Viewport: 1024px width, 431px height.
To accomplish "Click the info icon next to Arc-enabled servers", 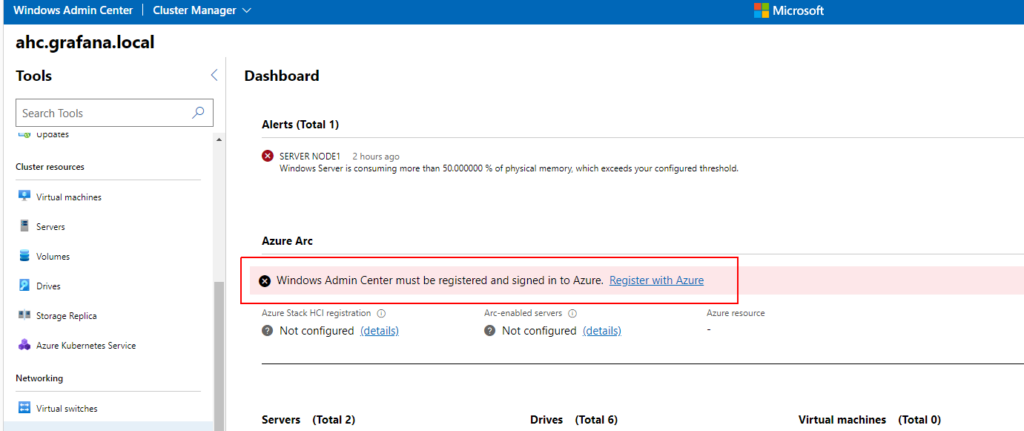I will click(572, 313).
